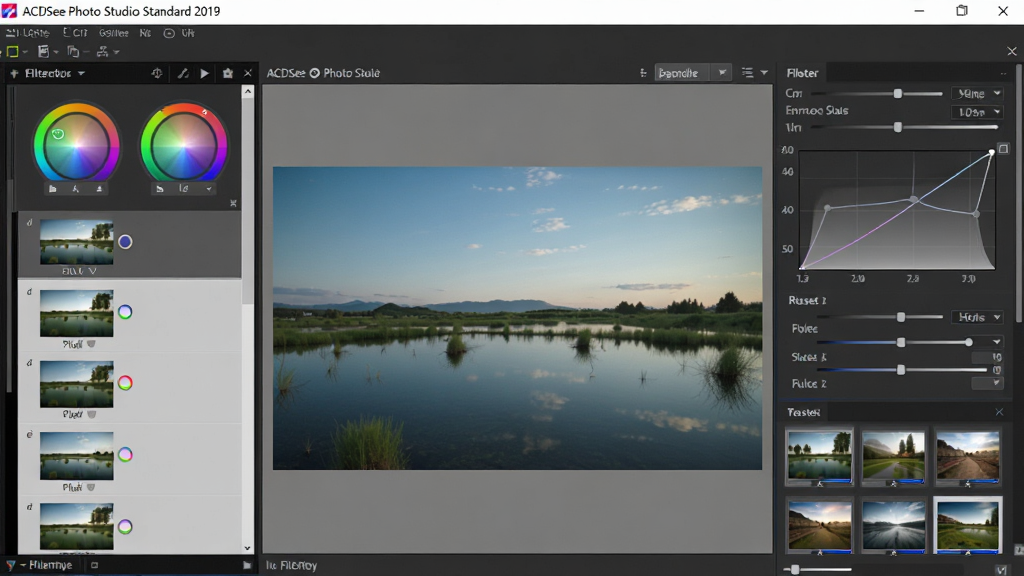Expand the dropdown arrow next to the yellow square icon

click(25, 52)
